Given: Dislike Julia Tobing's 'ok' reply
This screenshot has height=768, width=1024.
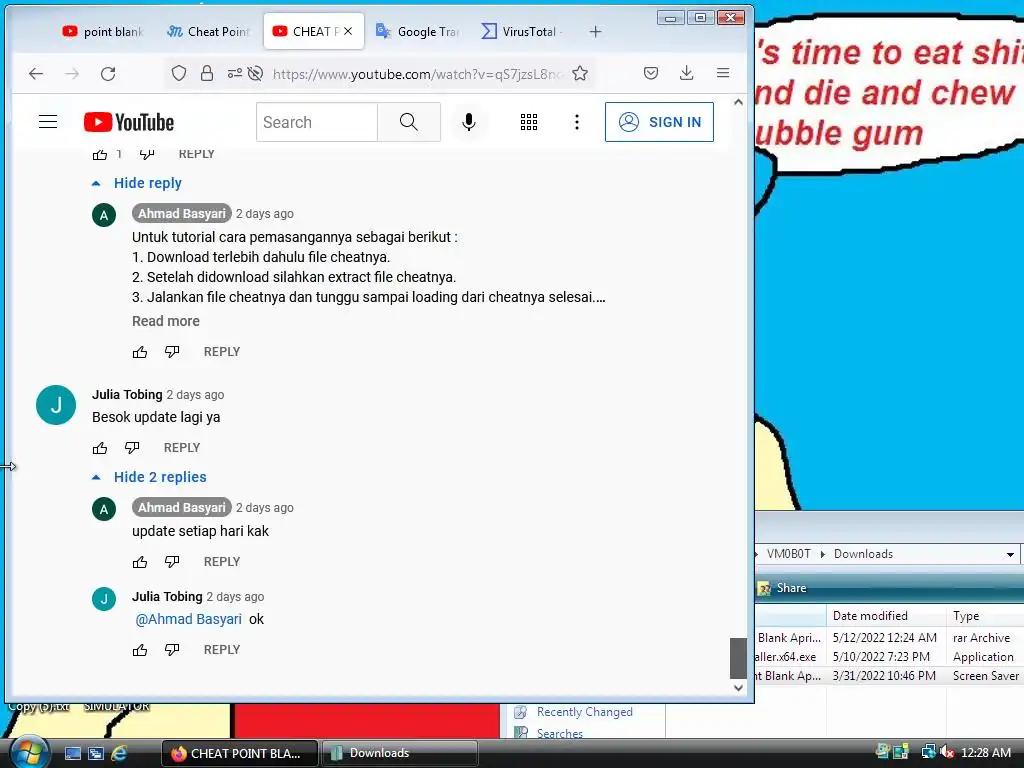Looking at the screenshot, I should pos(172,650).
